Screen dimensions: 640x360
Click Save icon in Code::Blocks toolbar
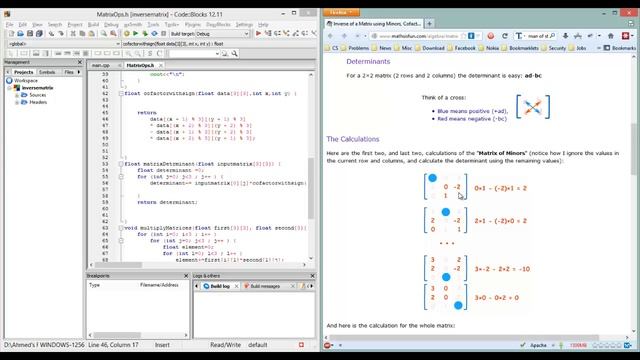click(x=30, y=34)
